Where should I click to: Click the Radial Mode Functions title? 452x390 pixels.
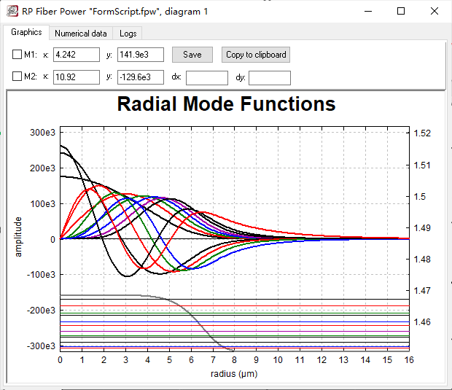coord(226,104)
